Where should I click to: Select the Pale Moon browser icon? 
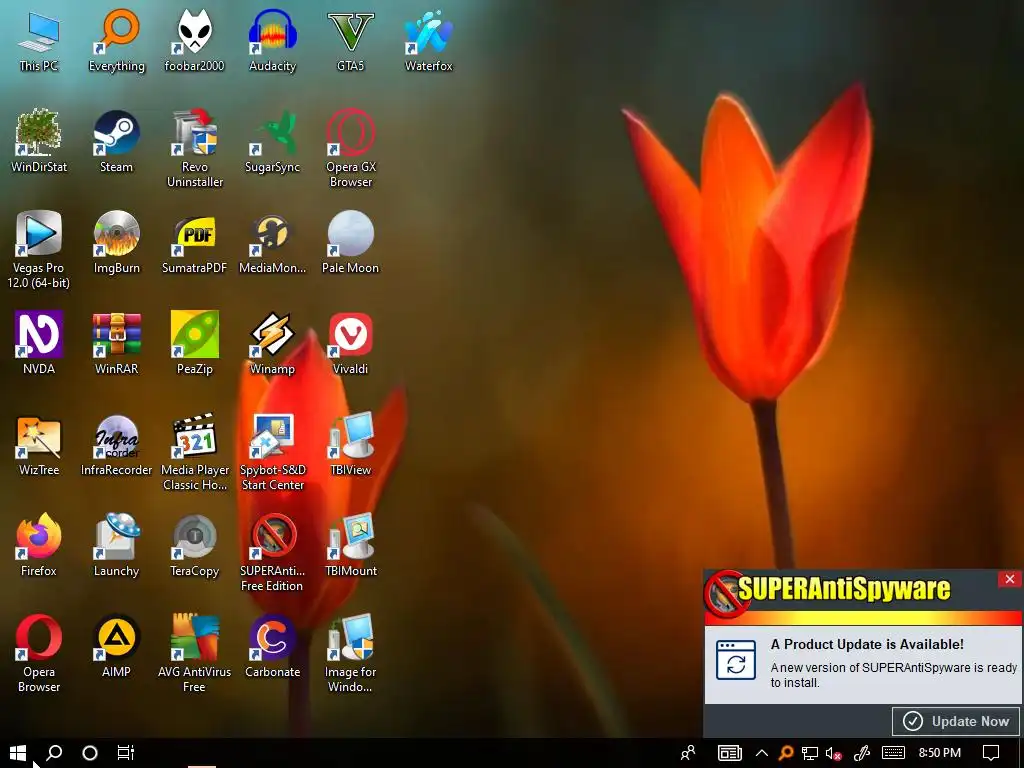(x=351, y=242)
